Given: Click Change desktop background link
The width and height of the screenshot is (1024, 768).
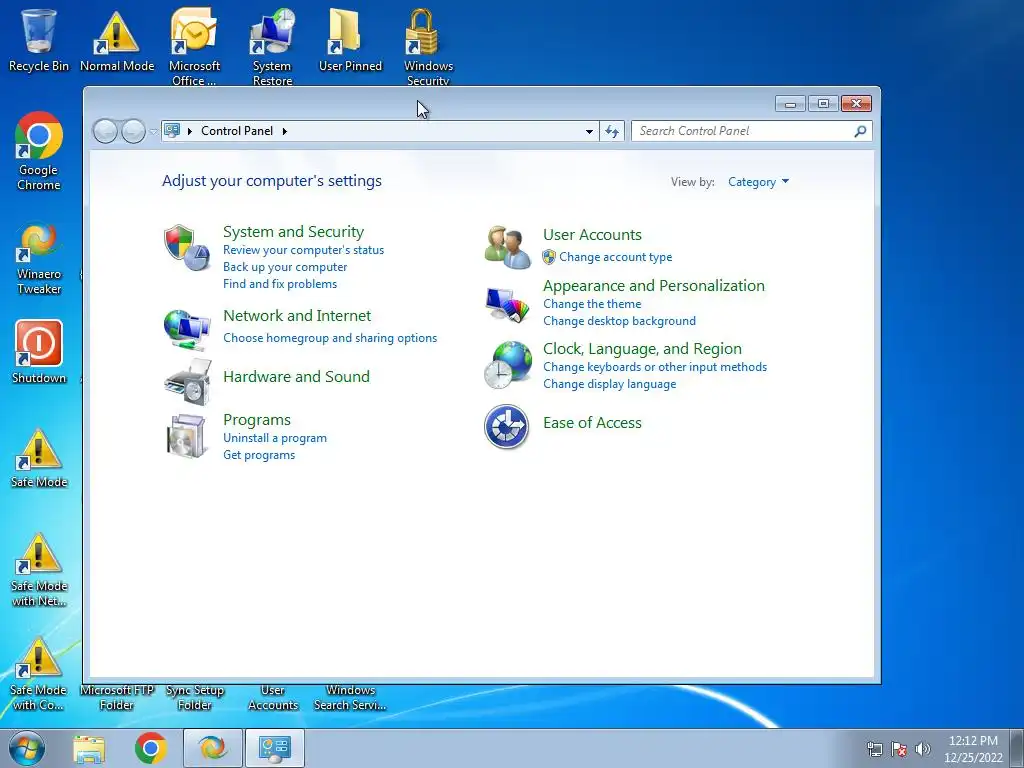Looking at the screenshot, I should pos(619,321).
